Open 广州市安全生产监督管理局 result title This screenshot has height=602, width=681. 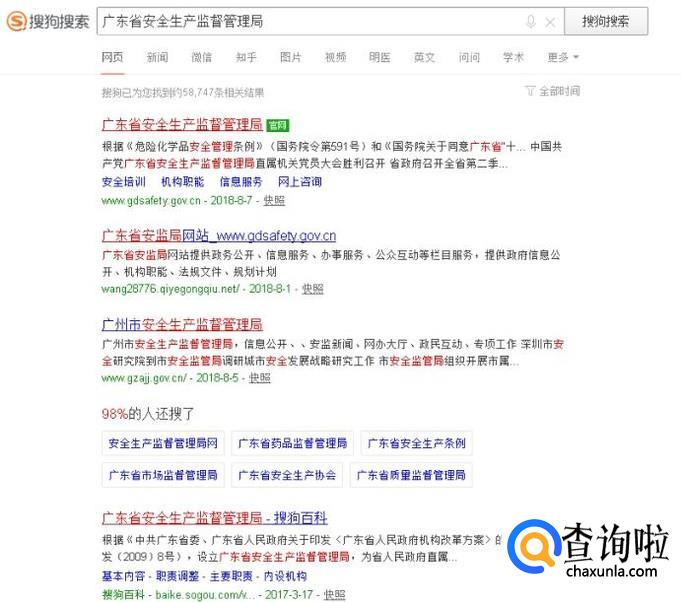pyautogui.click(x=182, y=324)
